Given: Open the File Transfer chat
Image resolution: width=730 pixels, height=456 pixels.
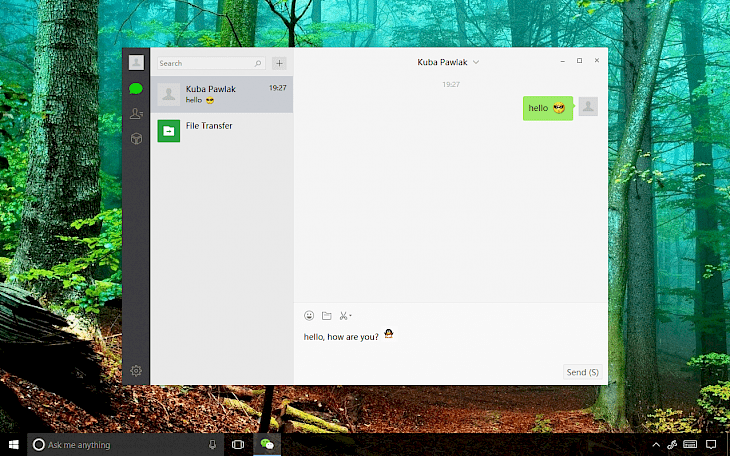Looking at the screenshot, I should (x=222, y=131).
